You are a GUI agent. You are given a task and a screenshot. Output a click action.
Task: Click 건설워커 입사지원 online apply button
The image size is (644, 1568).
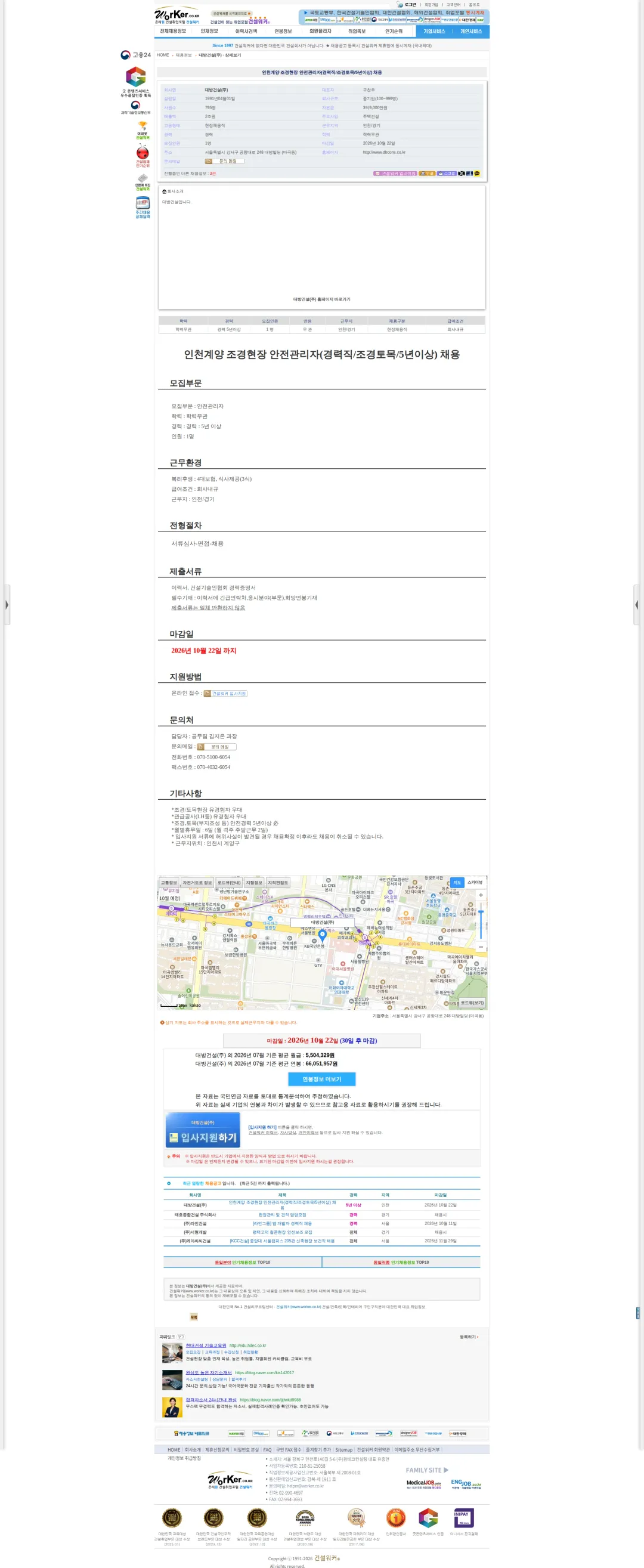click(225, 693)
